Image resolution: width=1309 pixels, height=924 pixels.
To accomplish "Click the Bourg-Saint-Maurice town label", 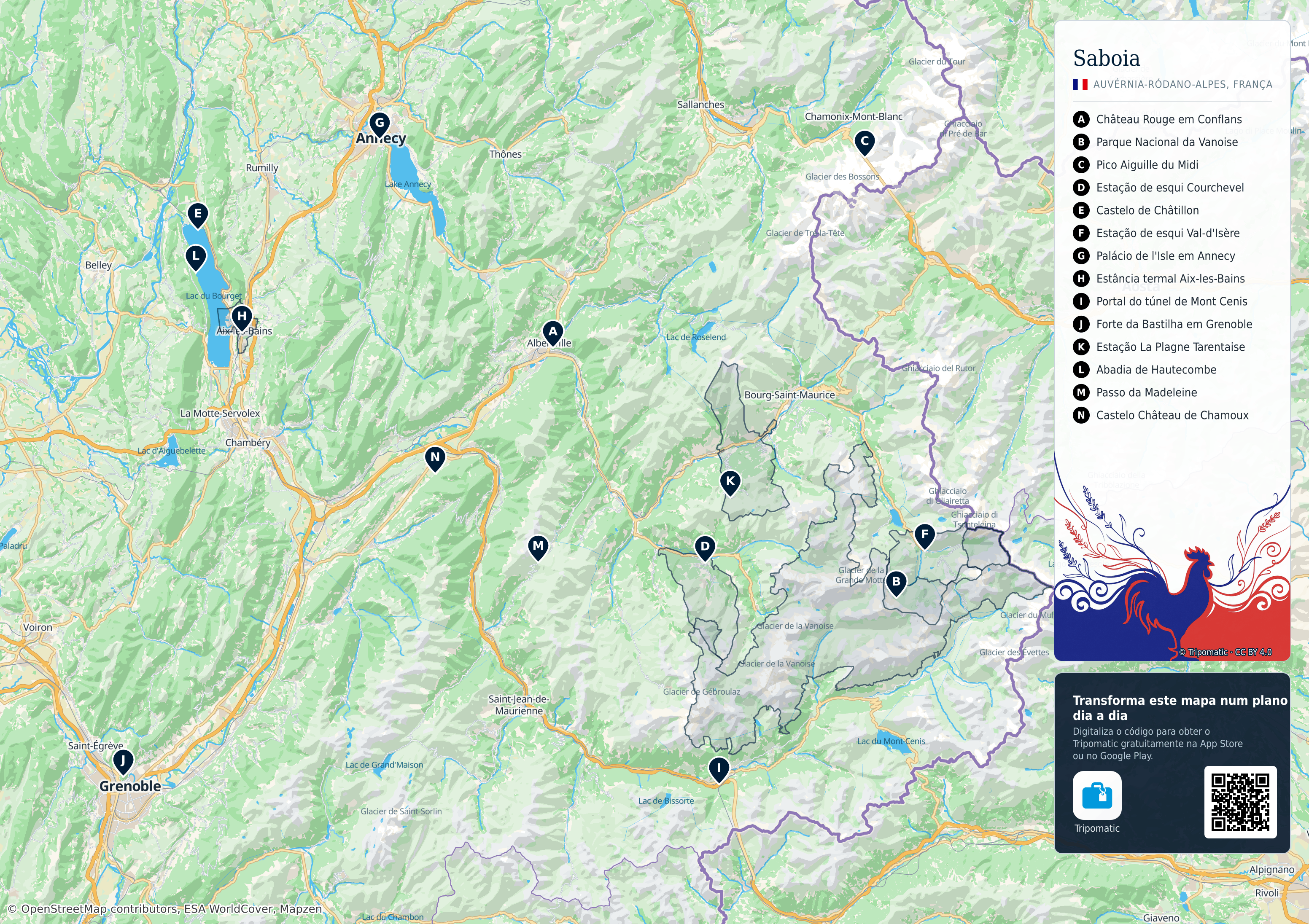I will tap(789, 395).
